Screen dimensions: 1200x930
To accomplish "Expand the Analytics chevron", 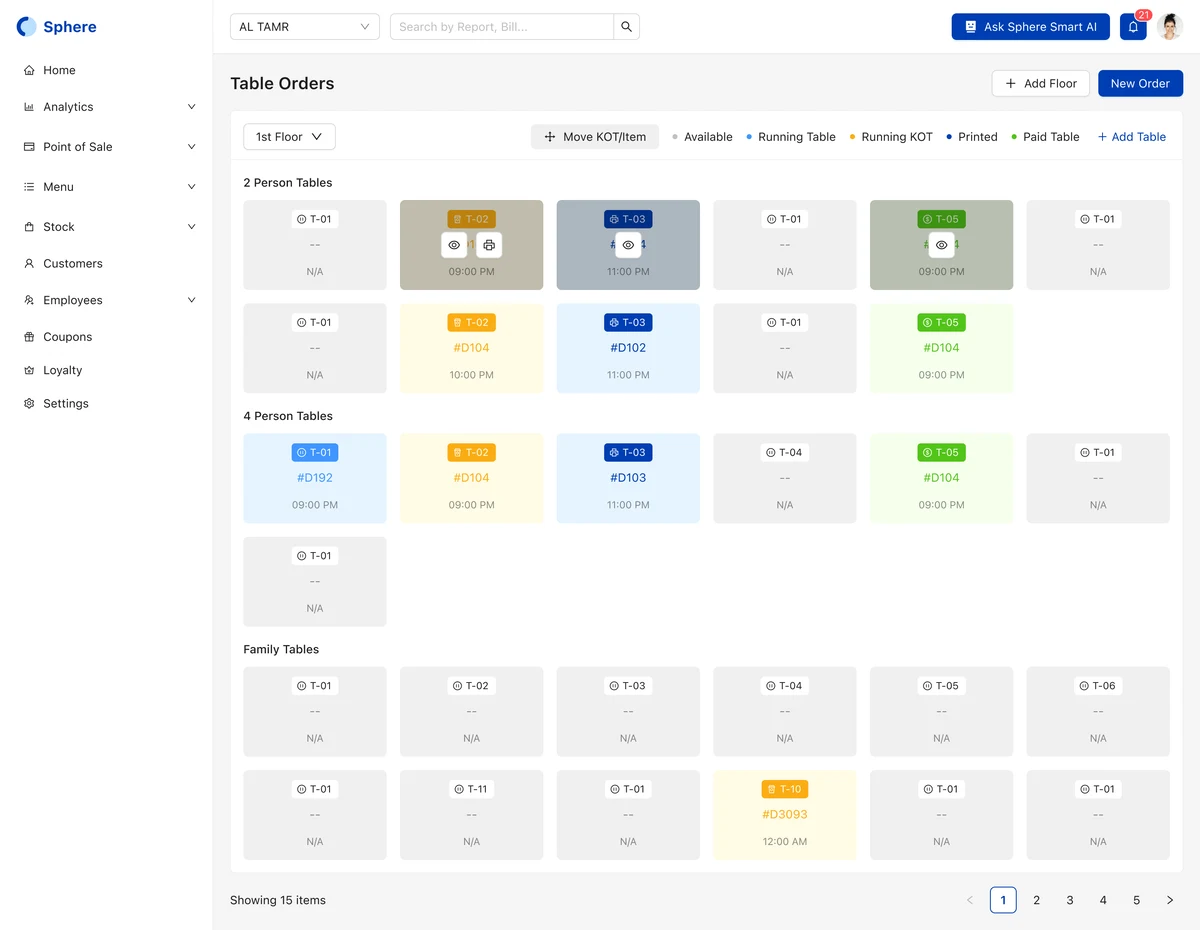I will click(x=192, y=107).
